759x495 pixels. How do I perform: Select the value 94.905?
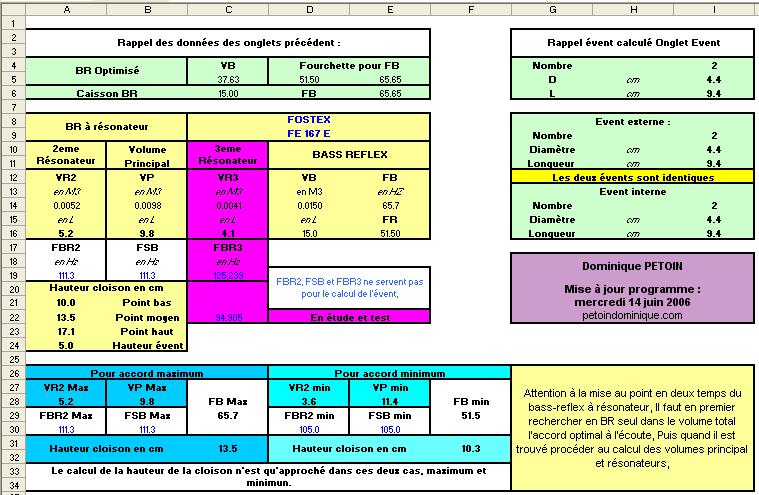pos(228,317)
